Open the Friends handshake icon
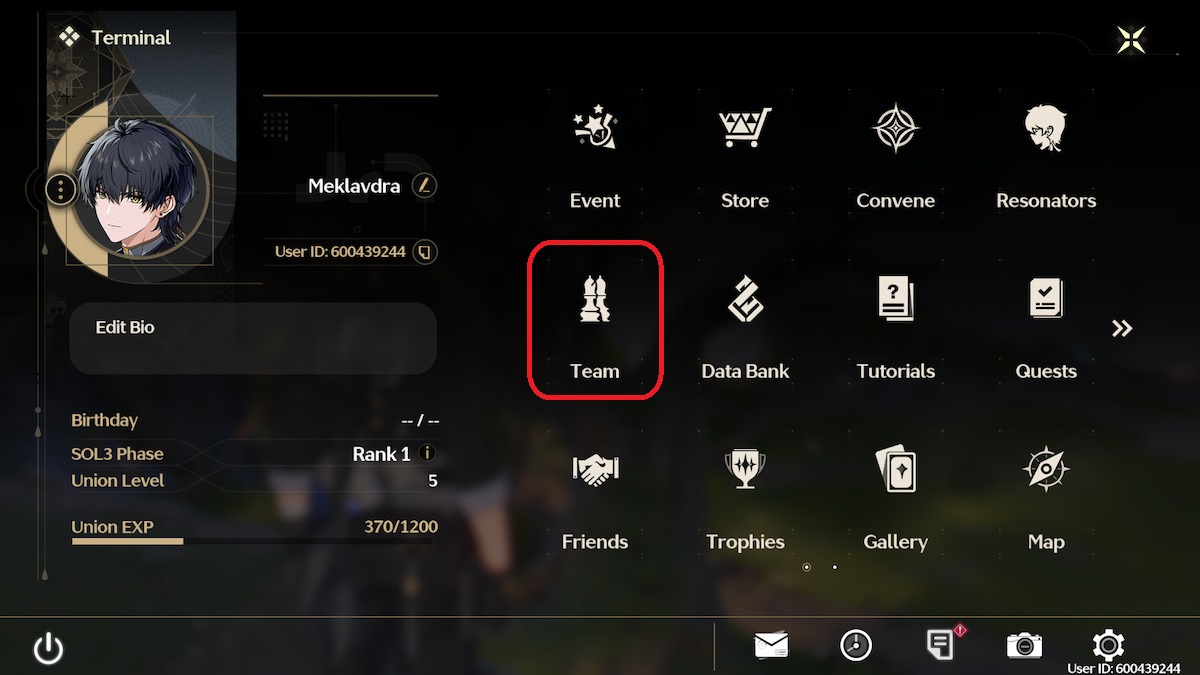The image size is (1200, 675). pyautogui.click(x=595, y=468)
